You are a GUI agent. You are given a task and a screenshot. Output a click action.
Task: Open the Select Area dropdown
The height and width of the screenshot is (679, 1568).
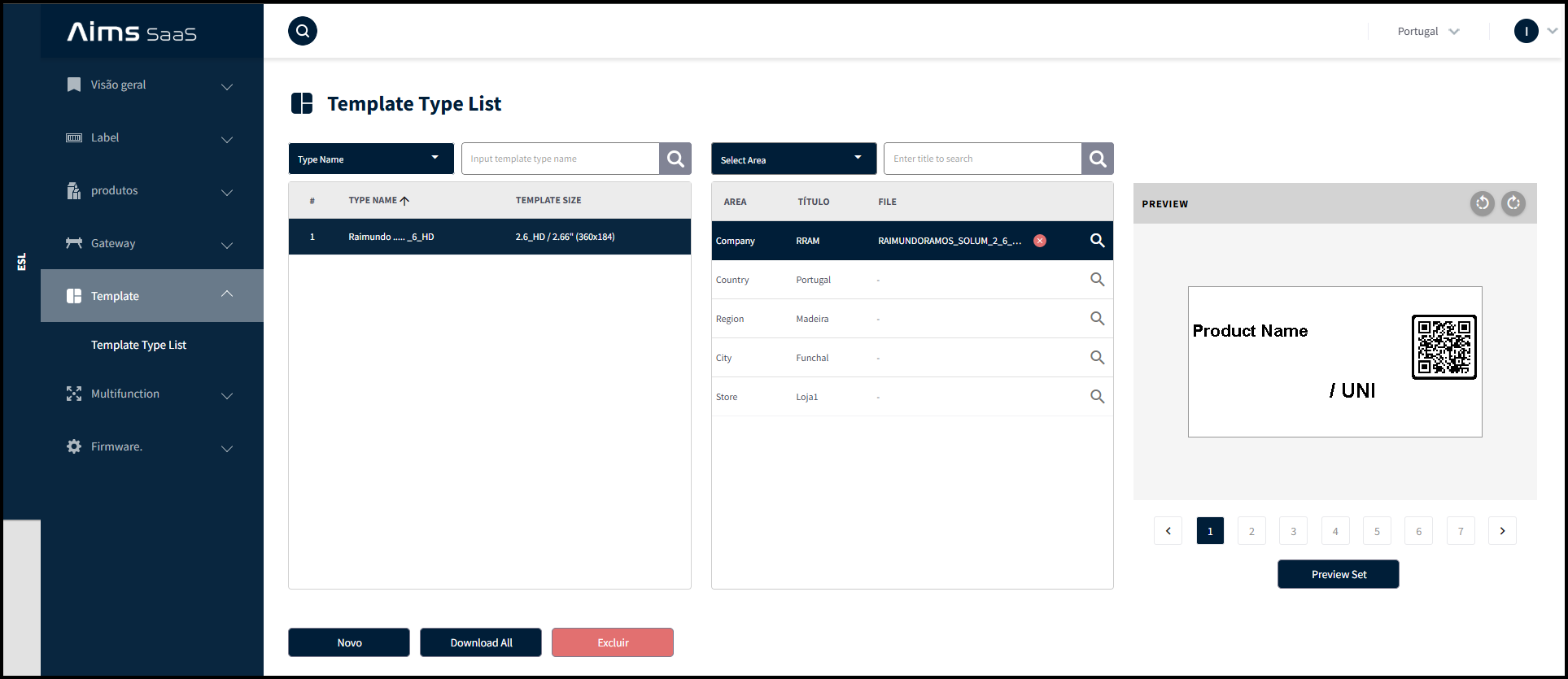(x=793, y=159)
